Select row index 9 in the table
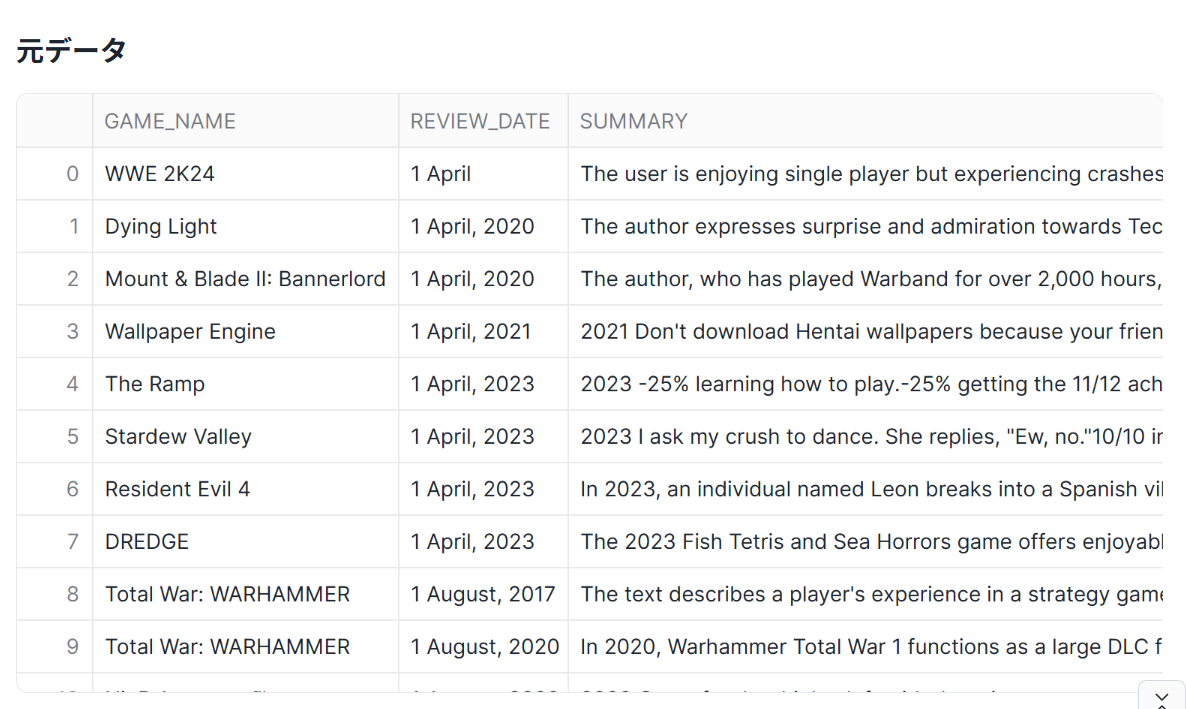This screenshot has width=1186, height=709. click(72, 647)
